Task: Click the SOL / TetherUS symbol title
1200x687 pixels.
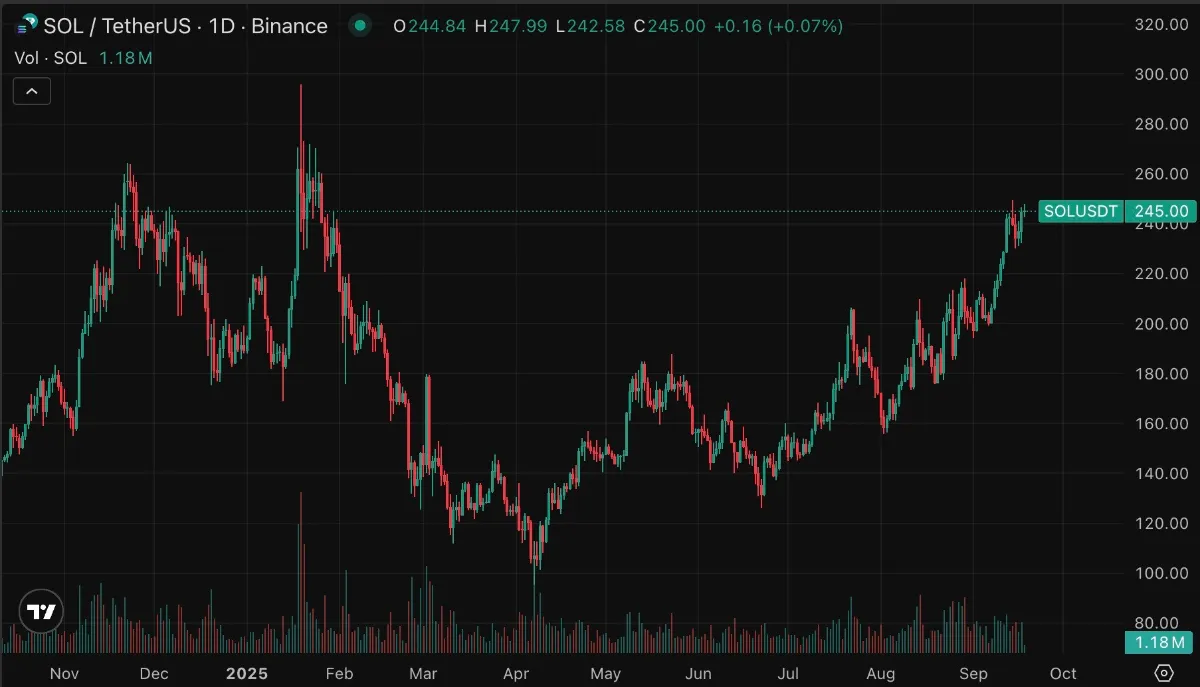Action: [186, 26]
